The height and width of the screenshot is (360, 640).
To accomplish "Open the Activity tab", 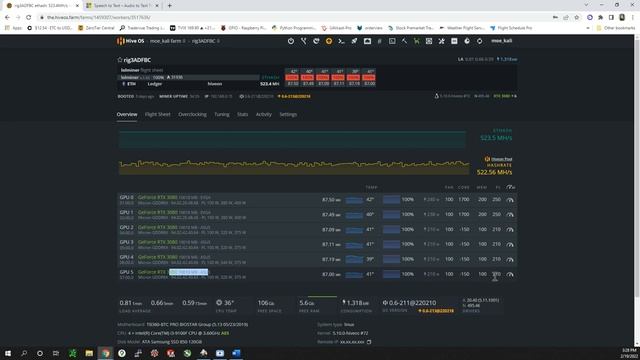I will pos(264,115).
